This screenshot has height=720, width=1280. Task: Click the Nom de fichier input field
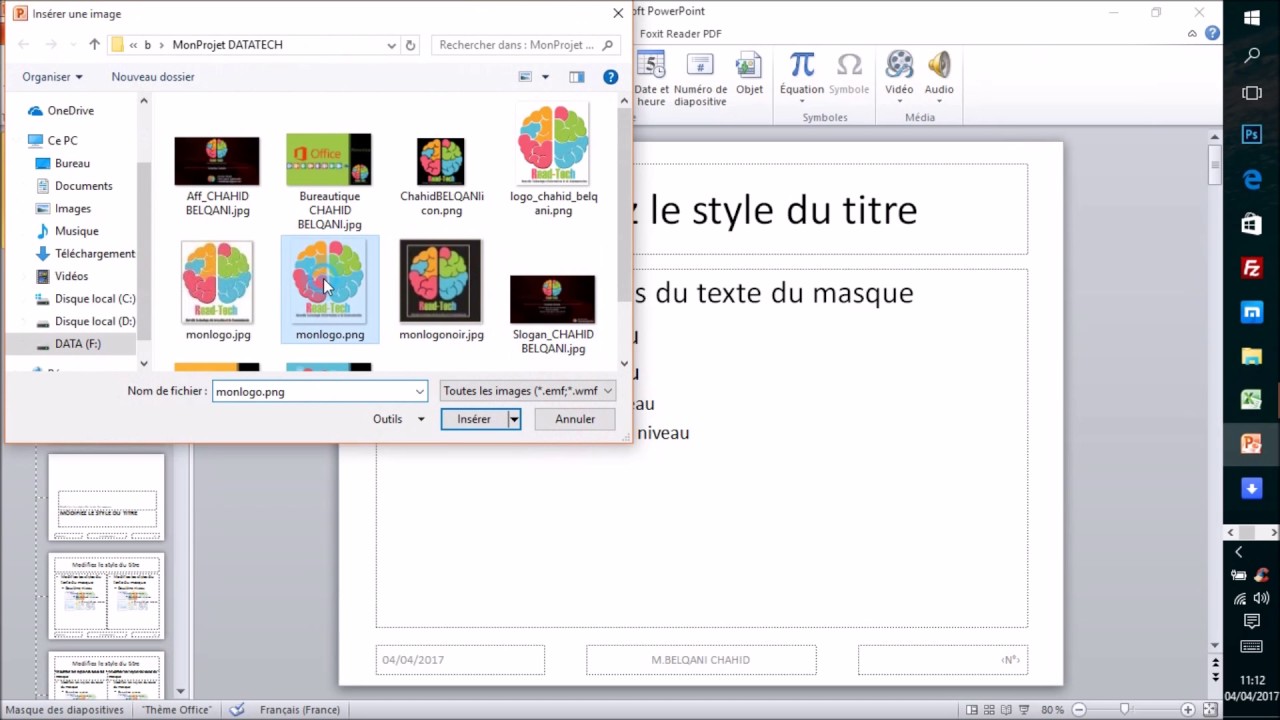[x=312, y=391]
